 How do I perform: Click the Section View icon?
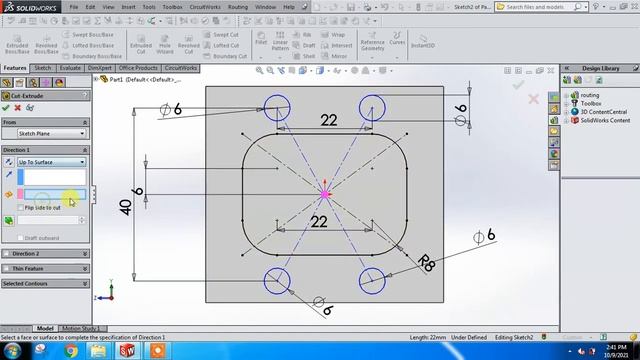(292, 71)
